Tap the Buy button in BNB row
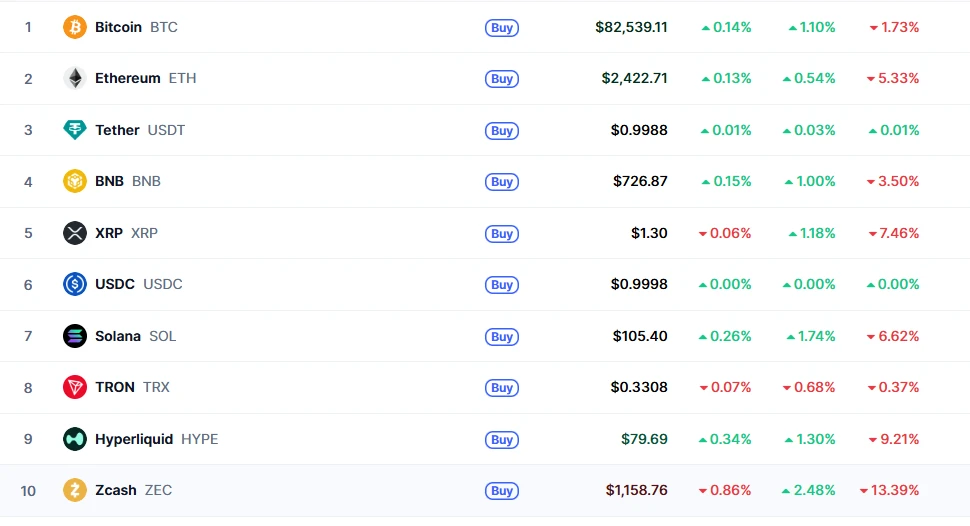 tap(502, 182)
